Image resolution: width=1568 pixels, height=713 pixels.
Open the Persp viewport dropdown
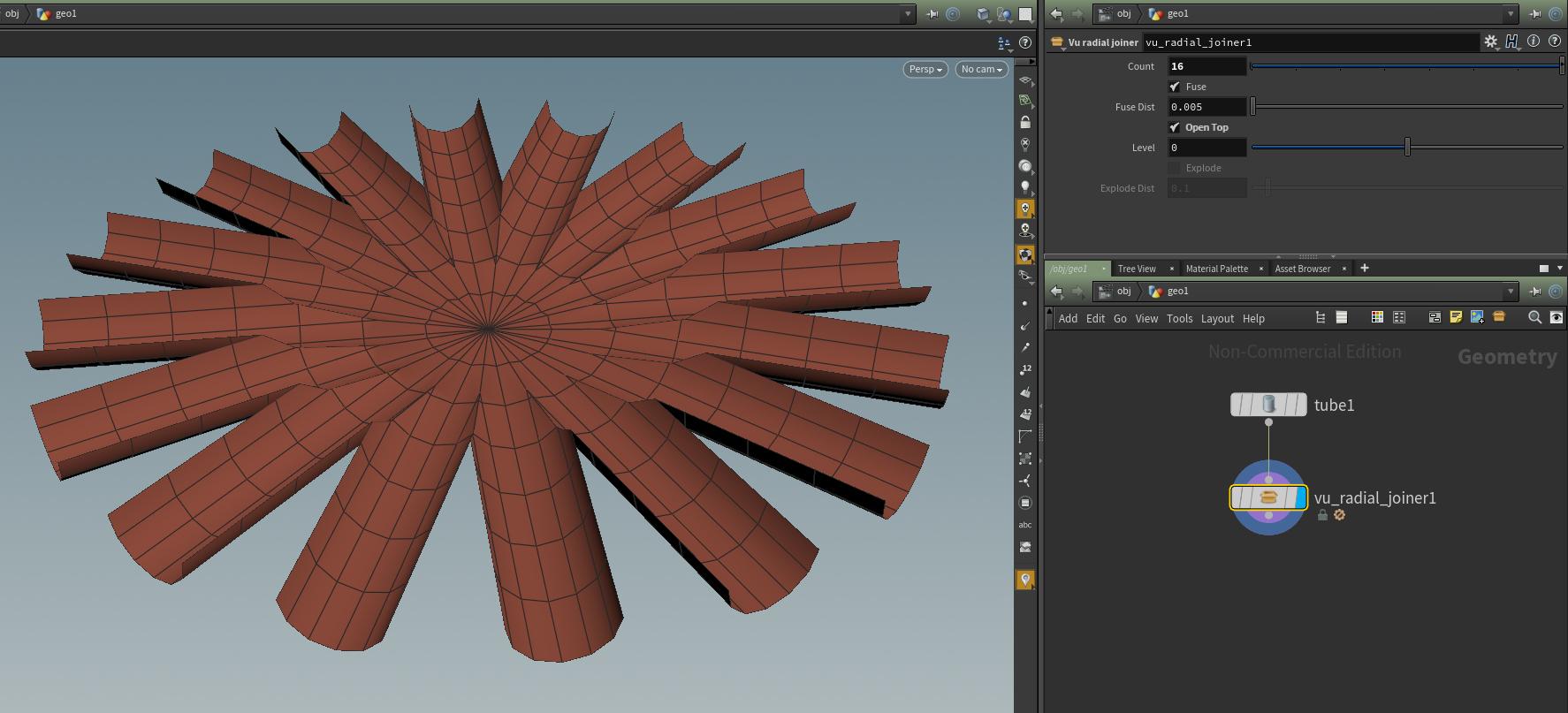[x=925, y=69]
